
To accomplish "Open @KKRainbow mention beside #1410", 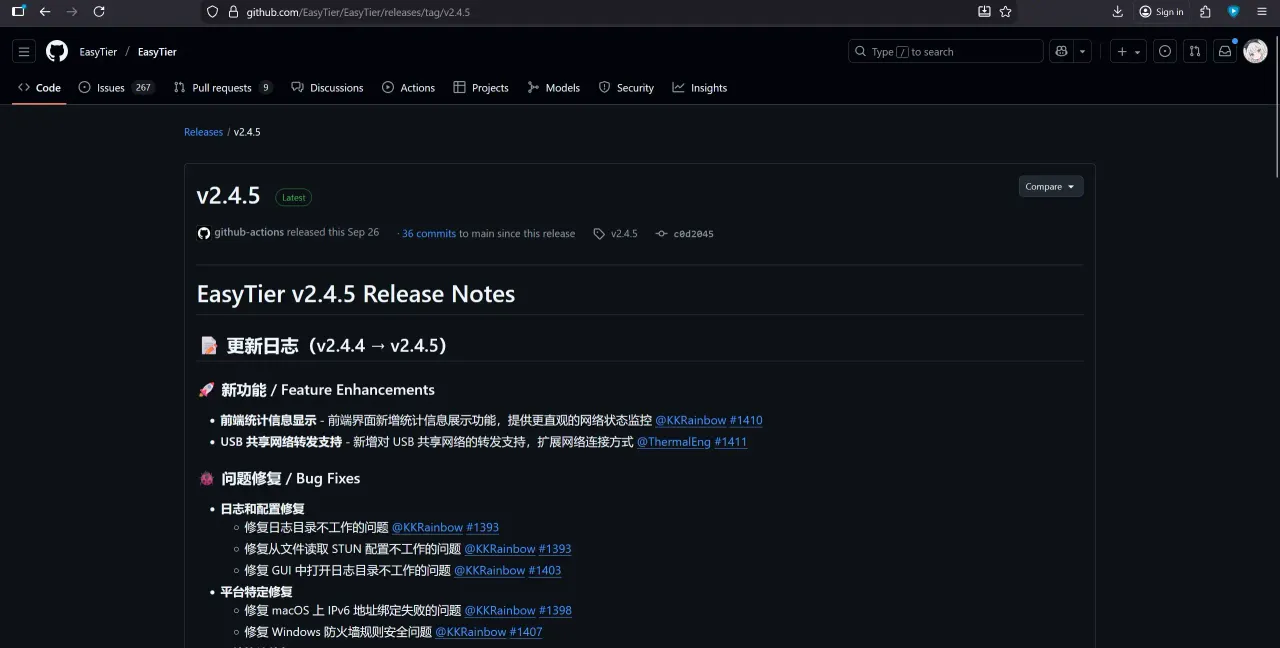I will 691,420.
